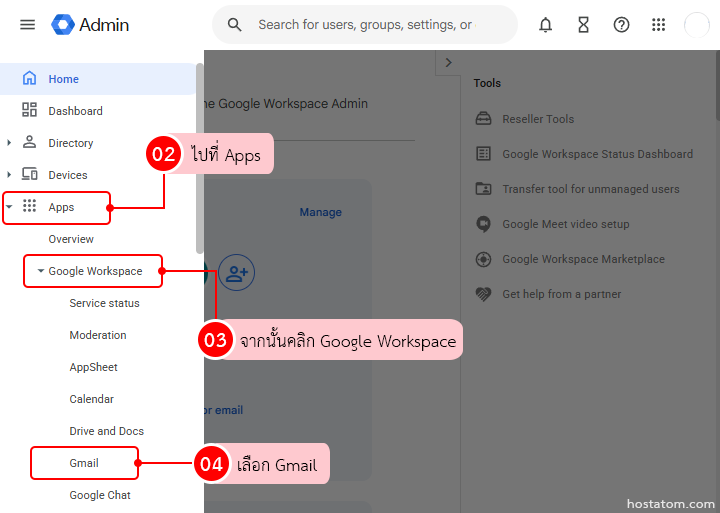Click the page scrollbar by the Tools panel
The height and width of the screenshot is (513, 720).
tap(718, 85)
